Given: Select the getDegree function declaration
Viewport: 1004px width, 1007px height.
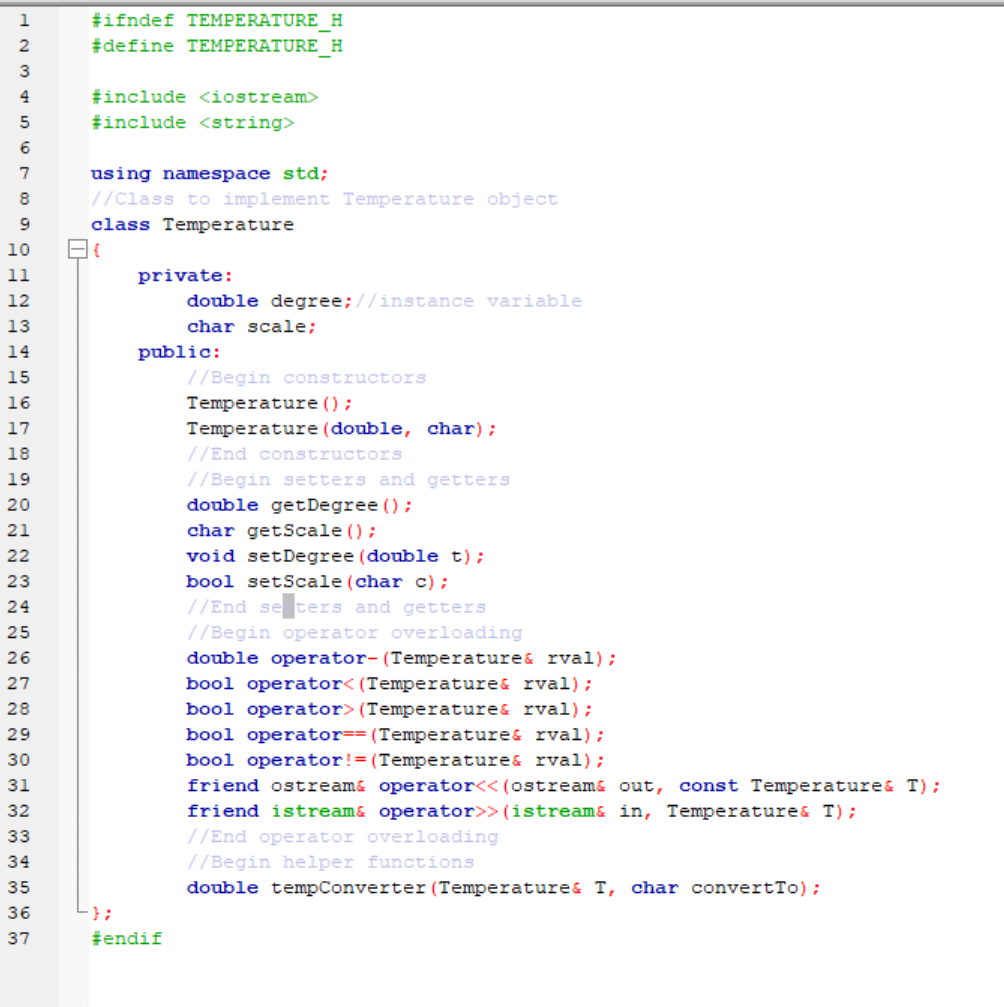Looking at the screenshot, I should tap(300, 505).
